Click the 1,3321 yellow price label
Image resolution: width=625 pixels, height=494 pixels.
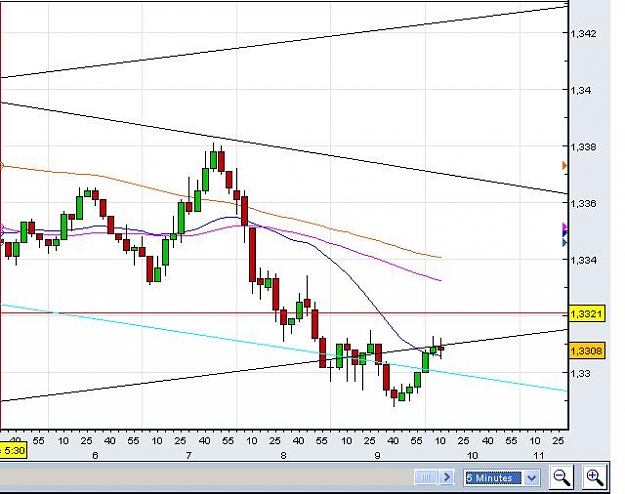coord(586,314)
